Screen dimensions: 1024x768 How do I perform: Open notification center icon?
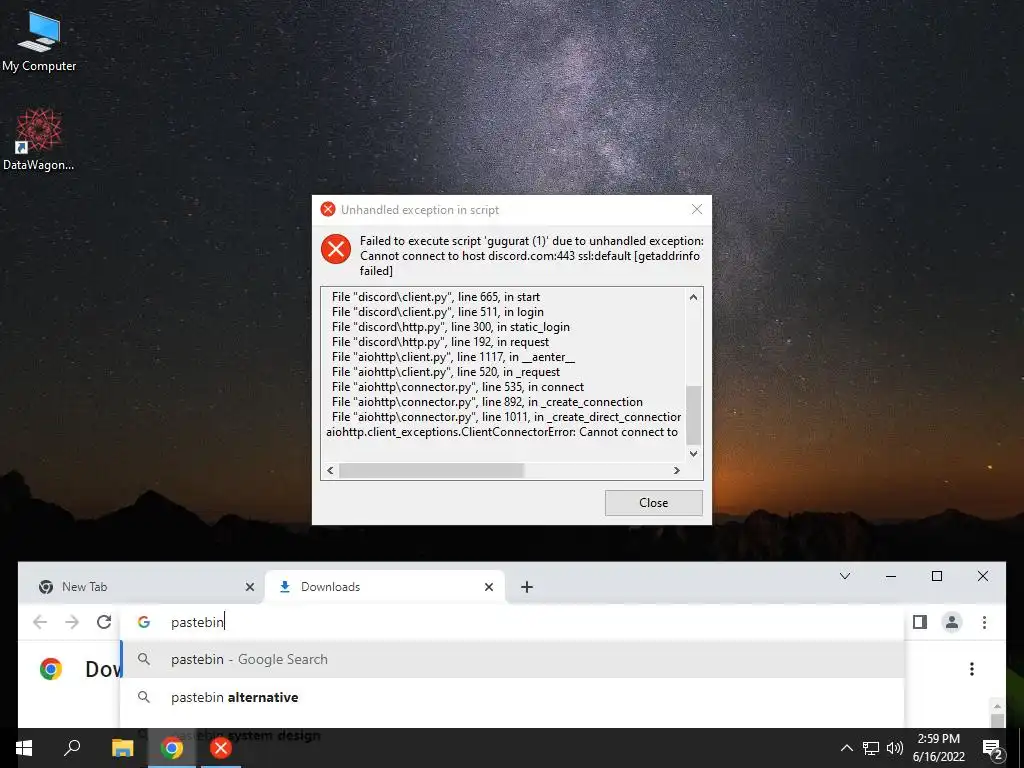pos(992,748)
